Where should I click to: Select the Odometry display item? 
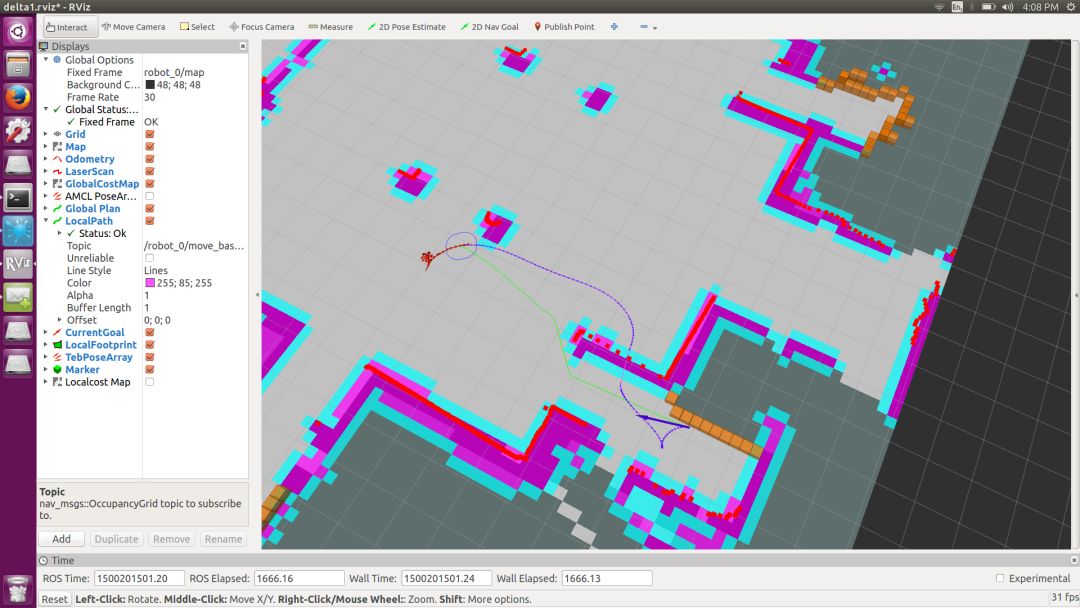click(89, 159)
